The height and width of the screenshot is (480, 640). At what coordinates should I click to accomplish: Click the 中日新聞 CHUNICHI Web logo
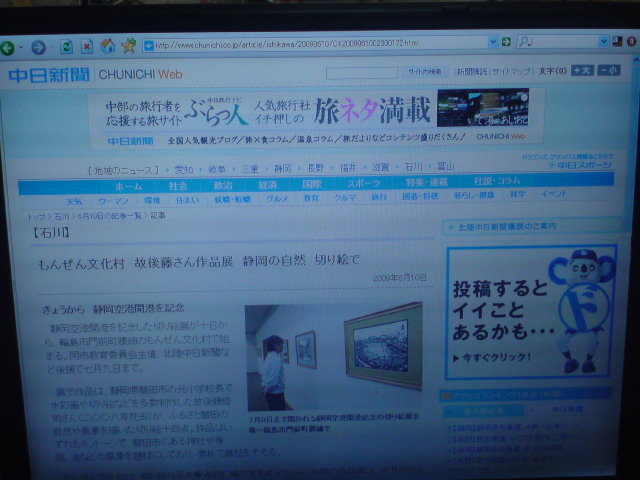click(95, 75)
